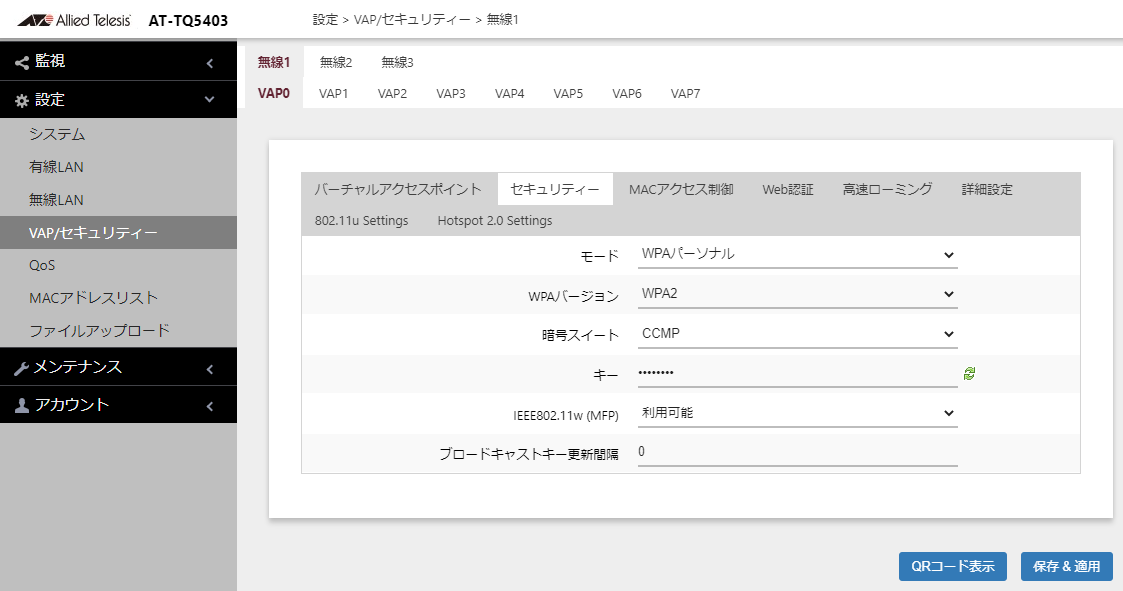Open the モード dropdown

point(797,254)
